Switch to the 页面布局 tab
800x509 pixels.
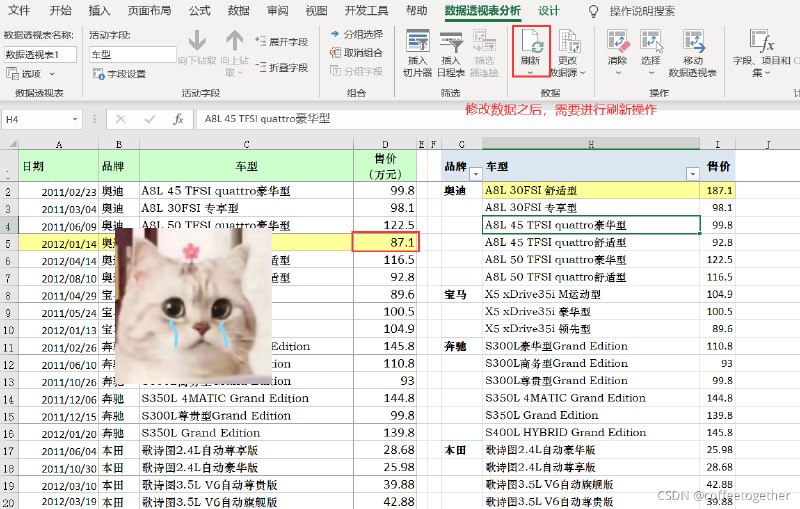pyautogui.click(x=149, y=11)
